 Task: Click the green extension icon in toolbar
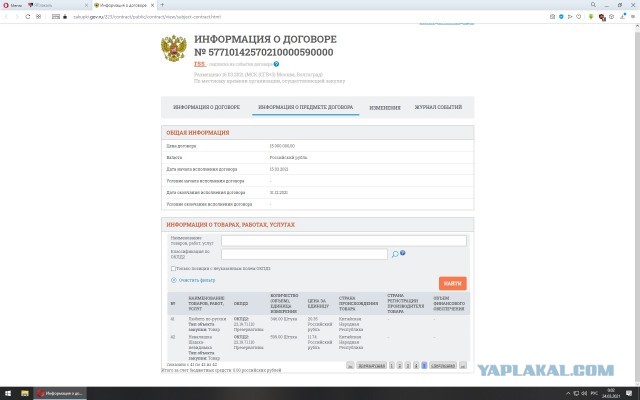[591, 17]
